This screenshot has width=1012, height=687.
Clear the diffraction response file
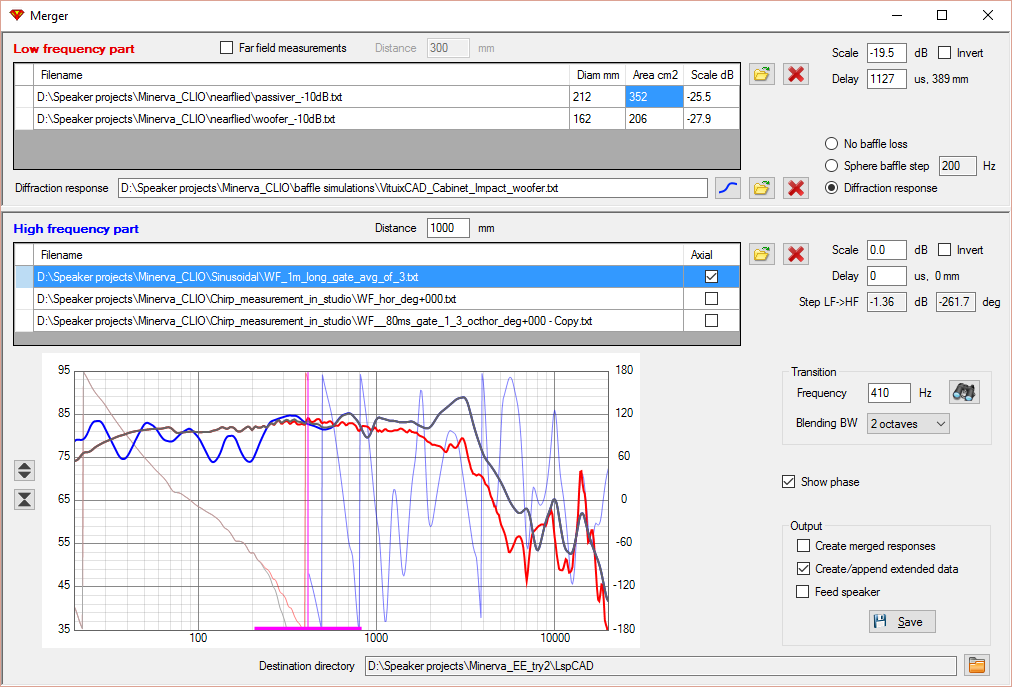(x=796, y=188)
